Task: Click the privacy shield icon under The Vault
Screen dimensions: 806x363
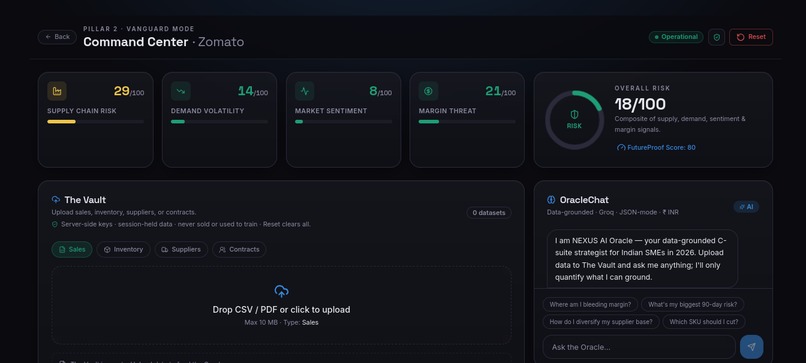Action: coord(55,224)
